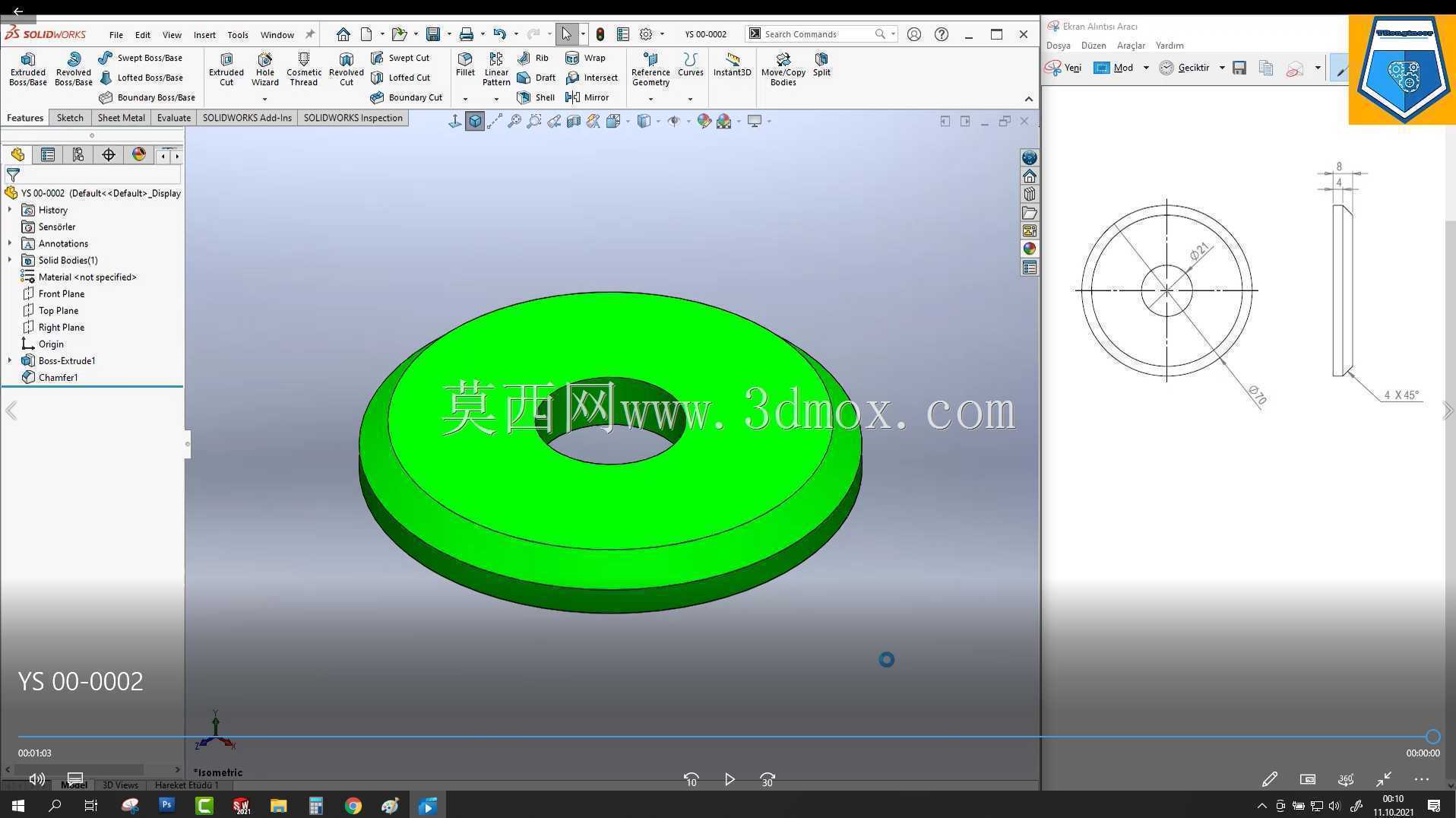This screenshot has height=818, width=1456.
Task: Open the Hole Wizard tool
Action: [x=264, y=69]
